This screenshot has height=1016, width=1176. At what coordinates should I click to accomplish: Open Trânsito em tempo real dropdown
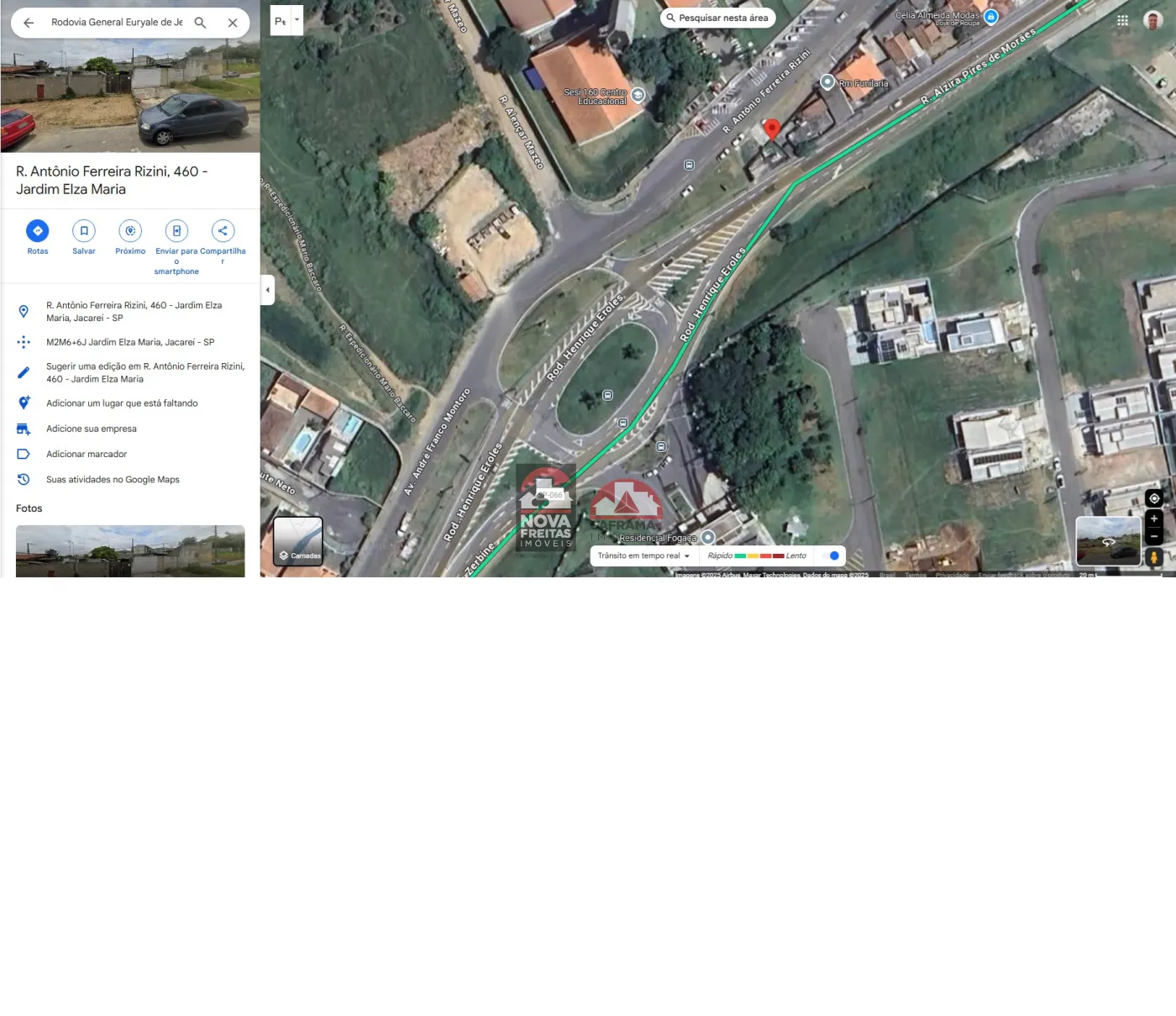coord(643,555)
